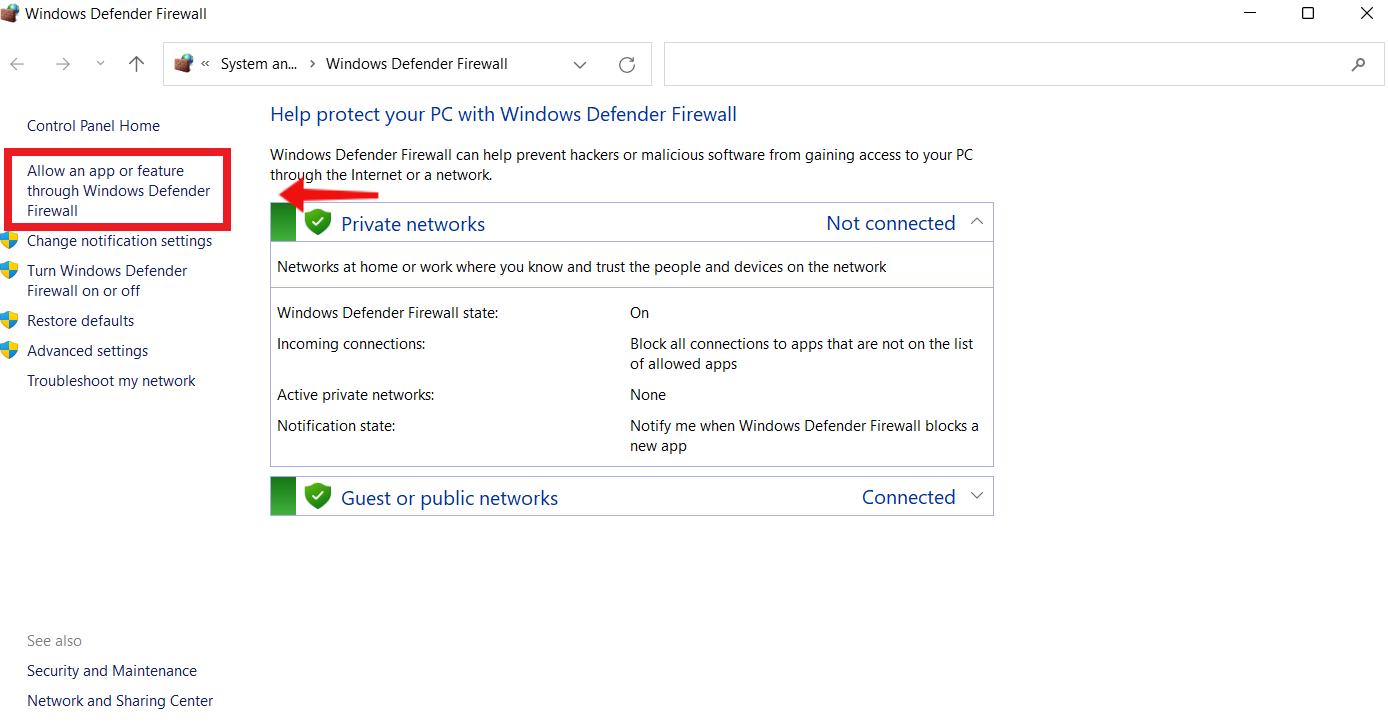Screen dimensions: 1388x725
Task: Click the 'Connected' status text
Action: (x=909, y=497)
